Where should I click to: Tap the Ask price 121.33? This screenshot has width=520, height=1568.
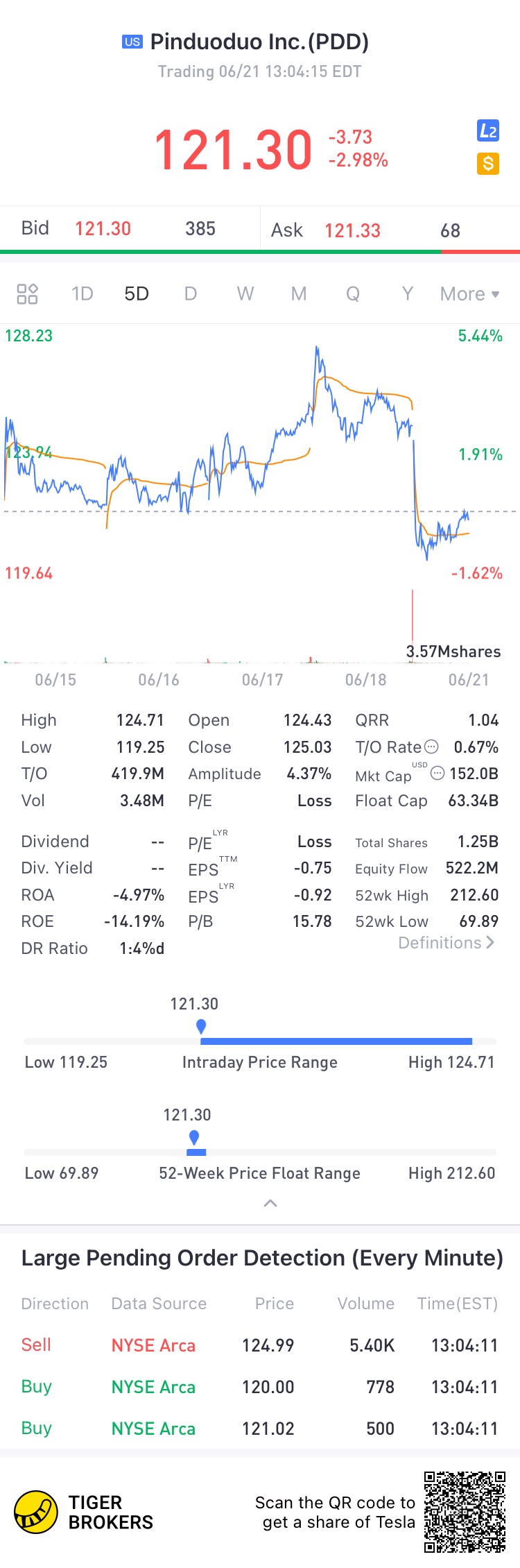[352, 230]
